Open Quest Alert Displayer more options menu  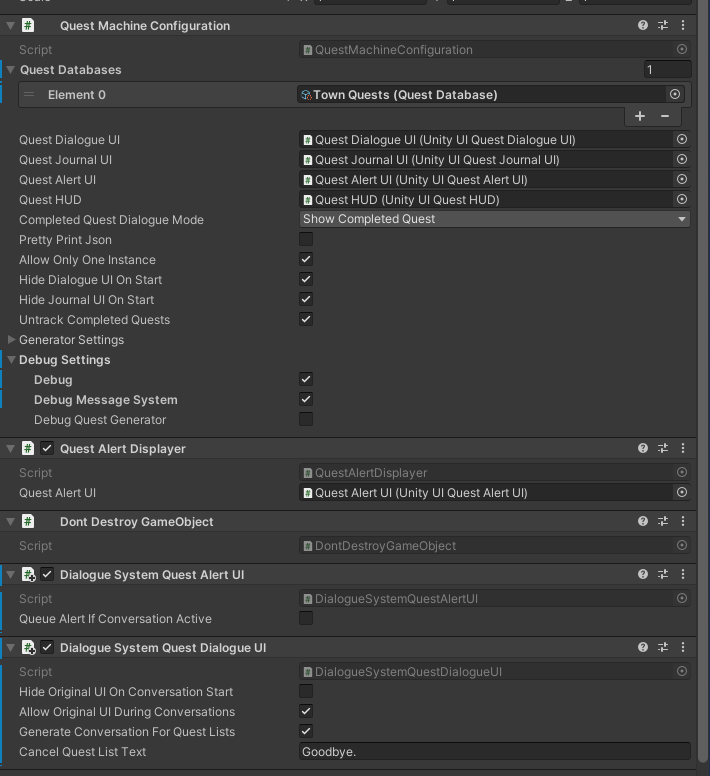(x=683, y=448)
